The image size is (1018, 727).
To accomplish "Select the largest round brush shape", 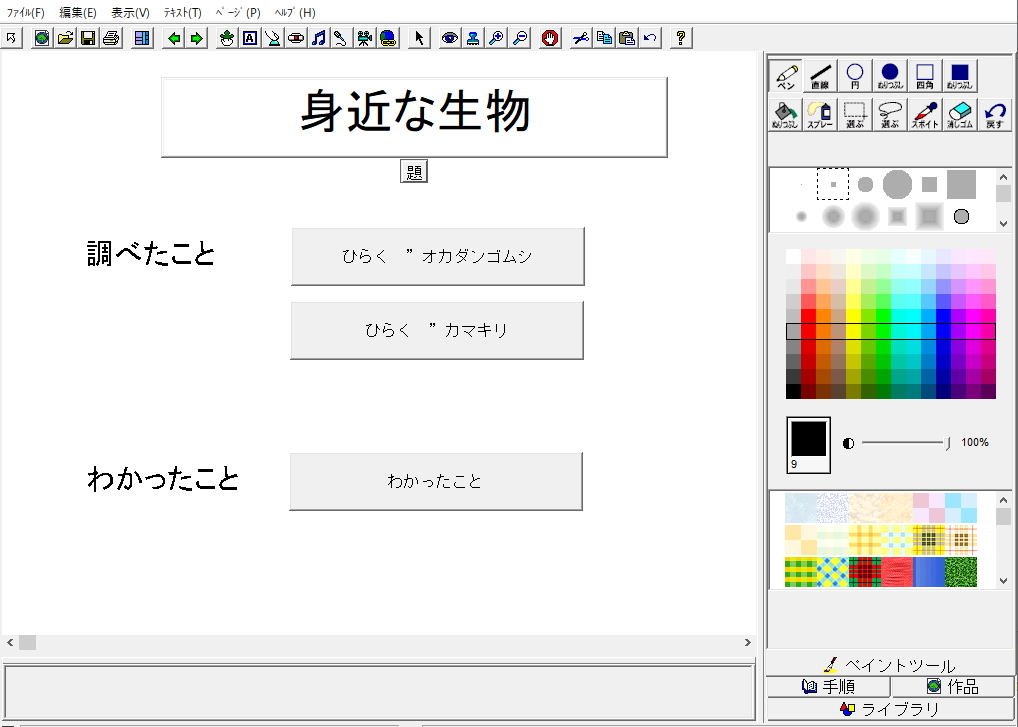I will (897, 184).
